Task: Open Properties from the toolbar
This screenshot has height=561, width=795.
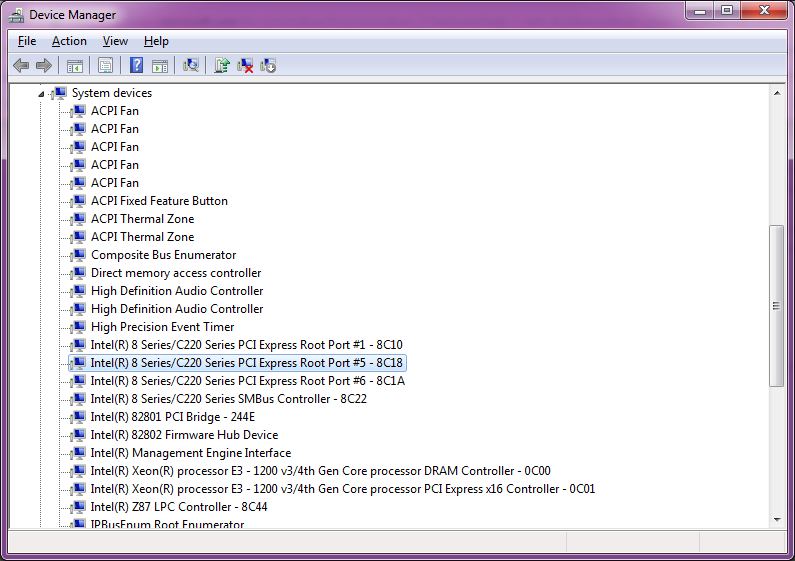Action: (104, 66)
